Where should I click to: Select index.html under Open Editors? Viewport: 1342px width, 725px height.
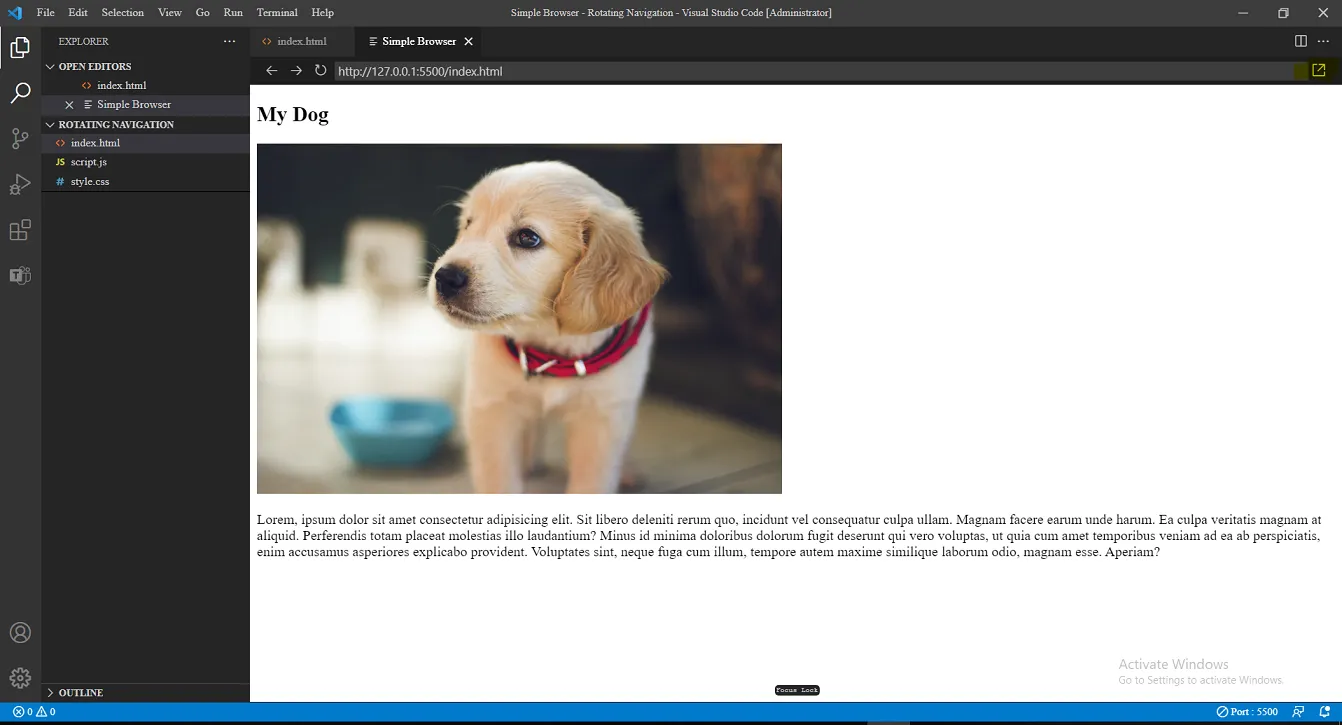145,86
